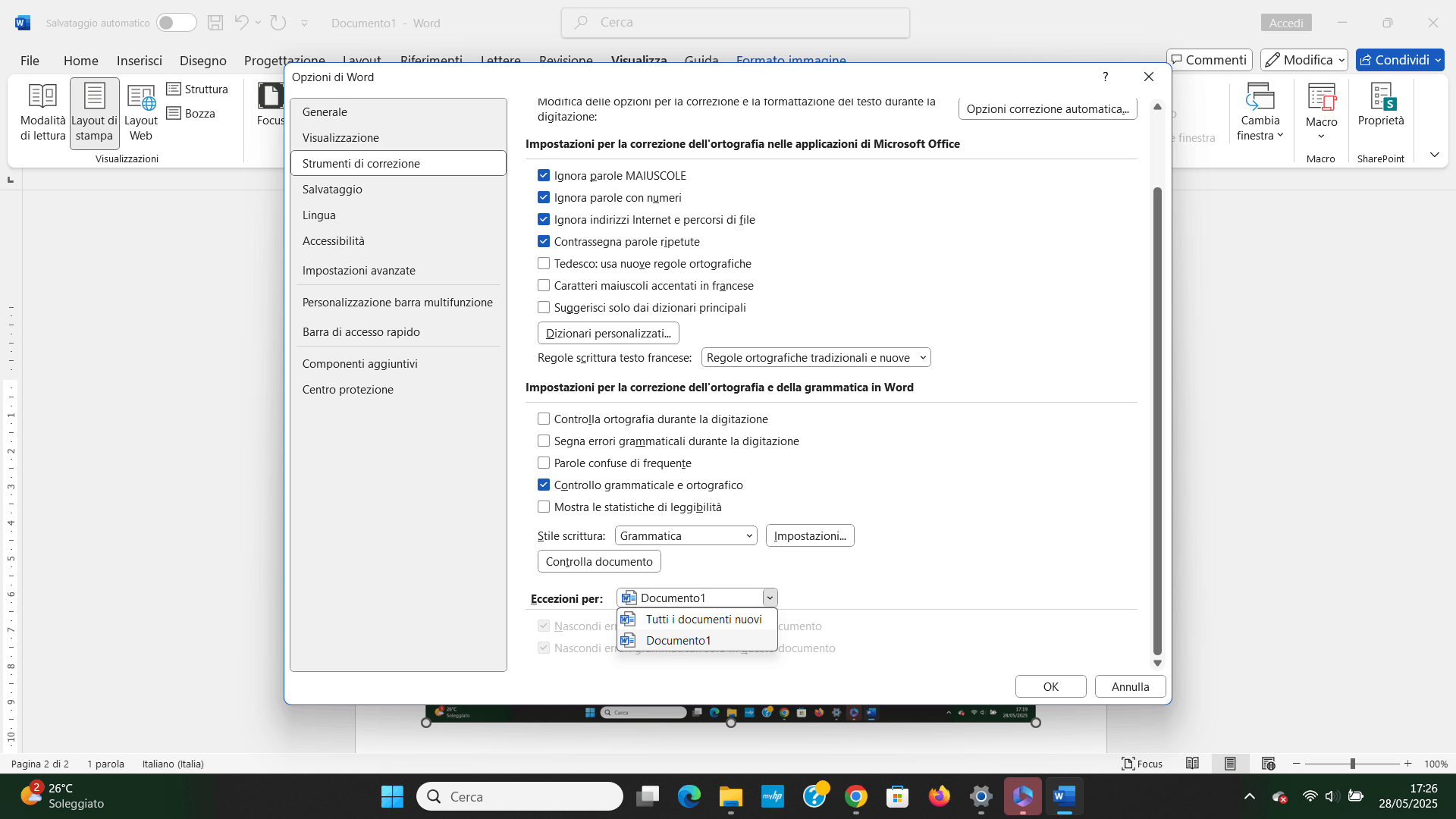This screenshot has width=1456, height=819.
Task: Click Focus mode in status bar
Action: click(x=1142, y=764)
